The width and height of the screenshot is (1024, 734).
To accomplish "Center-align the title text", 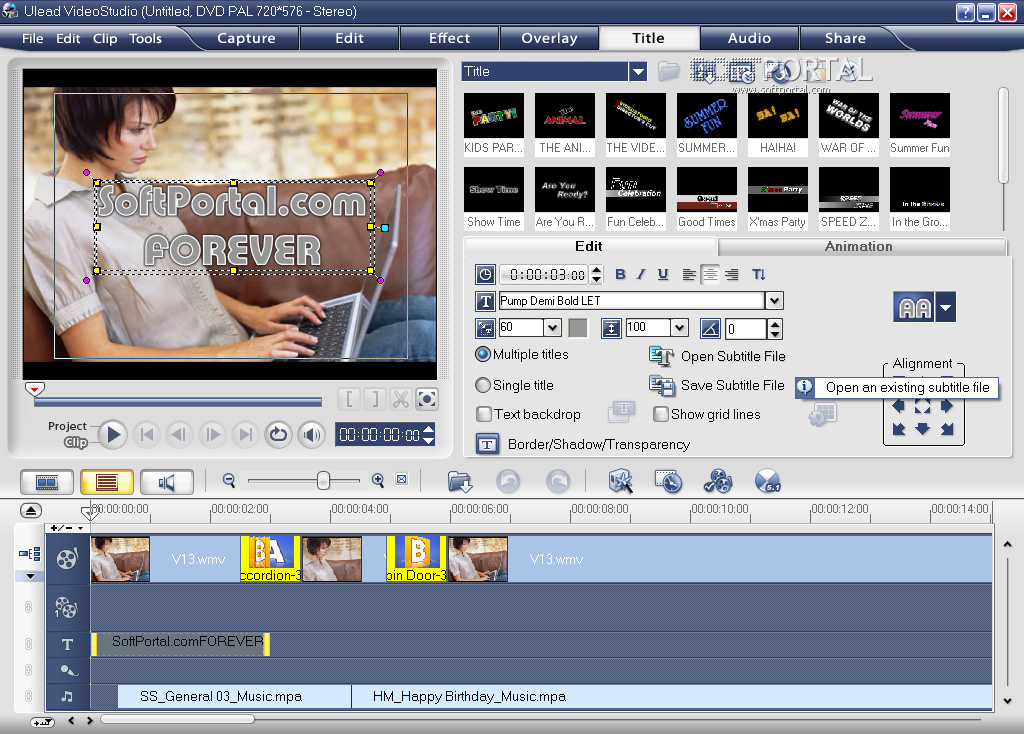I will click(x=710, y=275).
